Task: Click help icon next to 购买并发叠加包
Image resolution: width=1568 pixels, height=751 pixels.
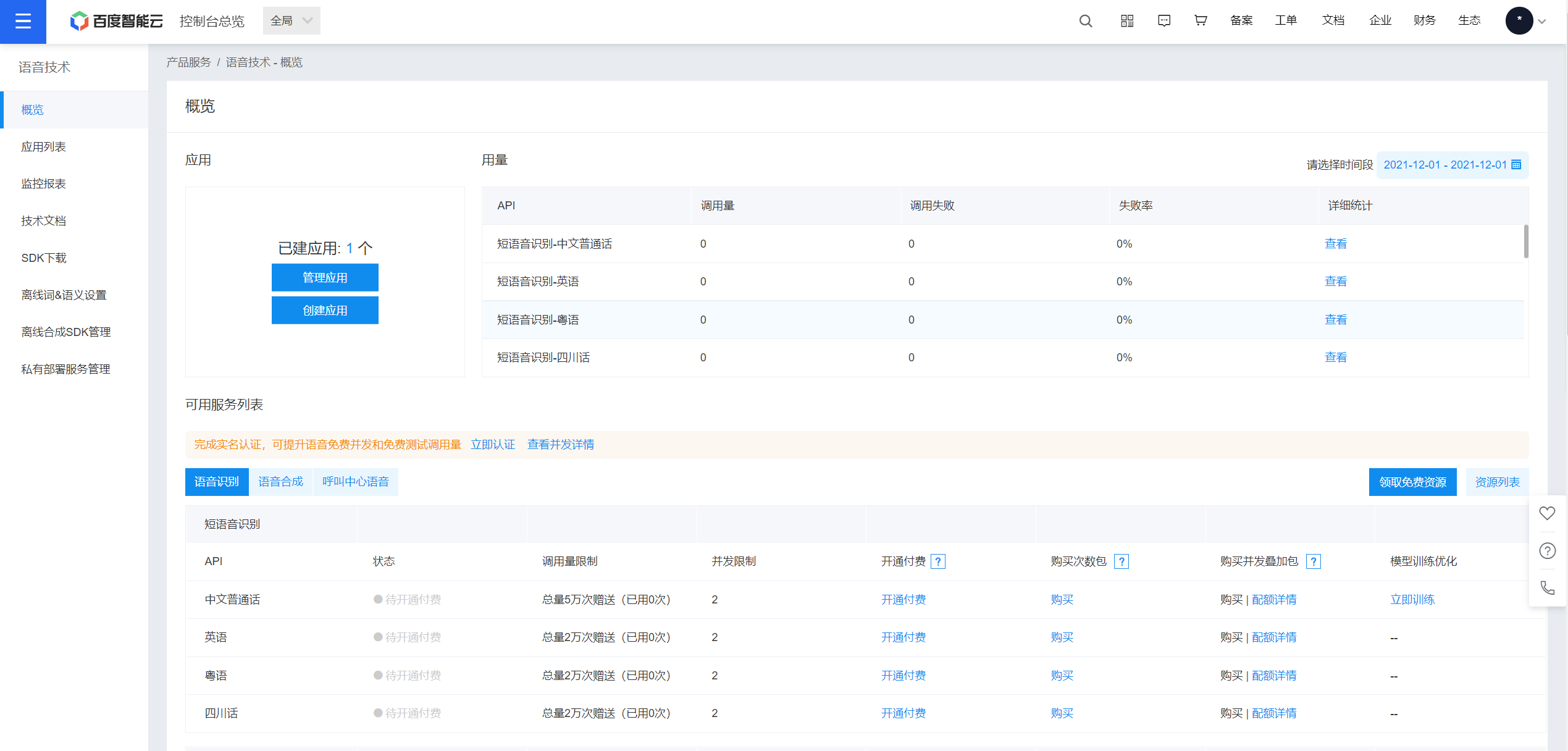Action: click(1314, 561)
